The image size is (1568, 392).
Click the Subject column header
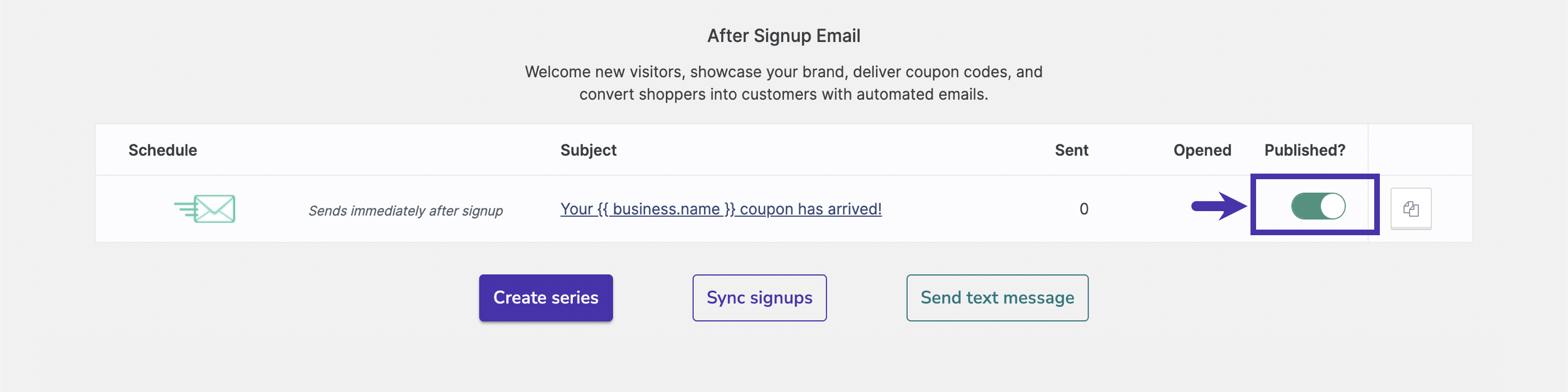[x=588, y=150]
